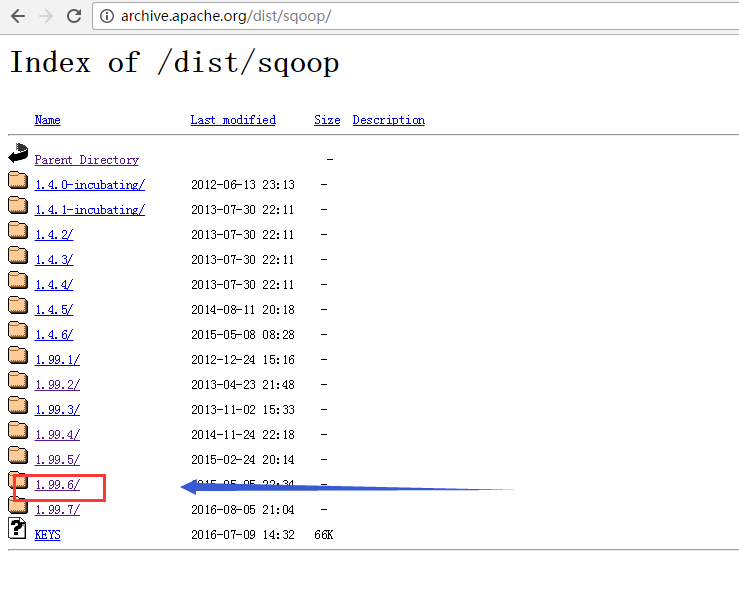Sort listing by Description column
739x592 pixels.
[388, 120]
